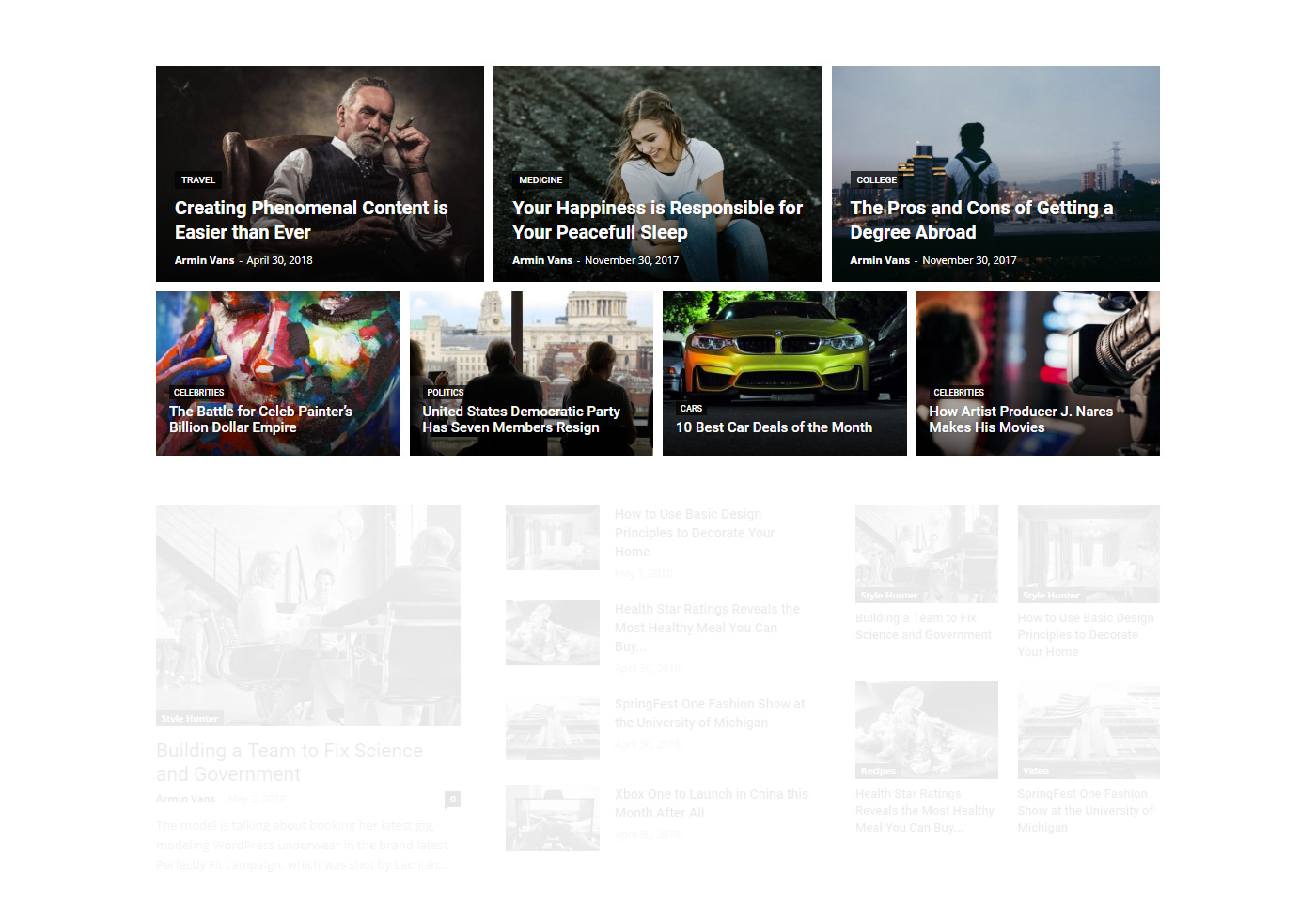Click CELEBRITIES tag on J. Nares article
The width and height of the screenshot is (1316, 917).
click(x=958, y=393)
